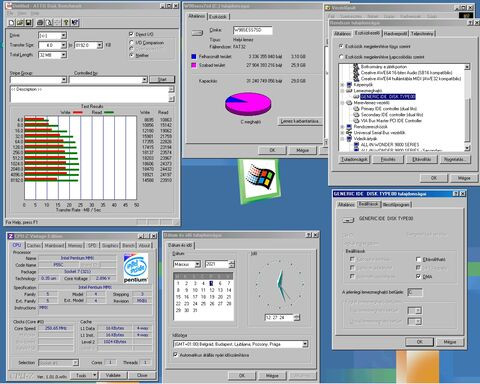The image size is (480, 384).
Task: Select Eszközök megjelenítése kapcsolódás szerint radio
Action: 341,57
